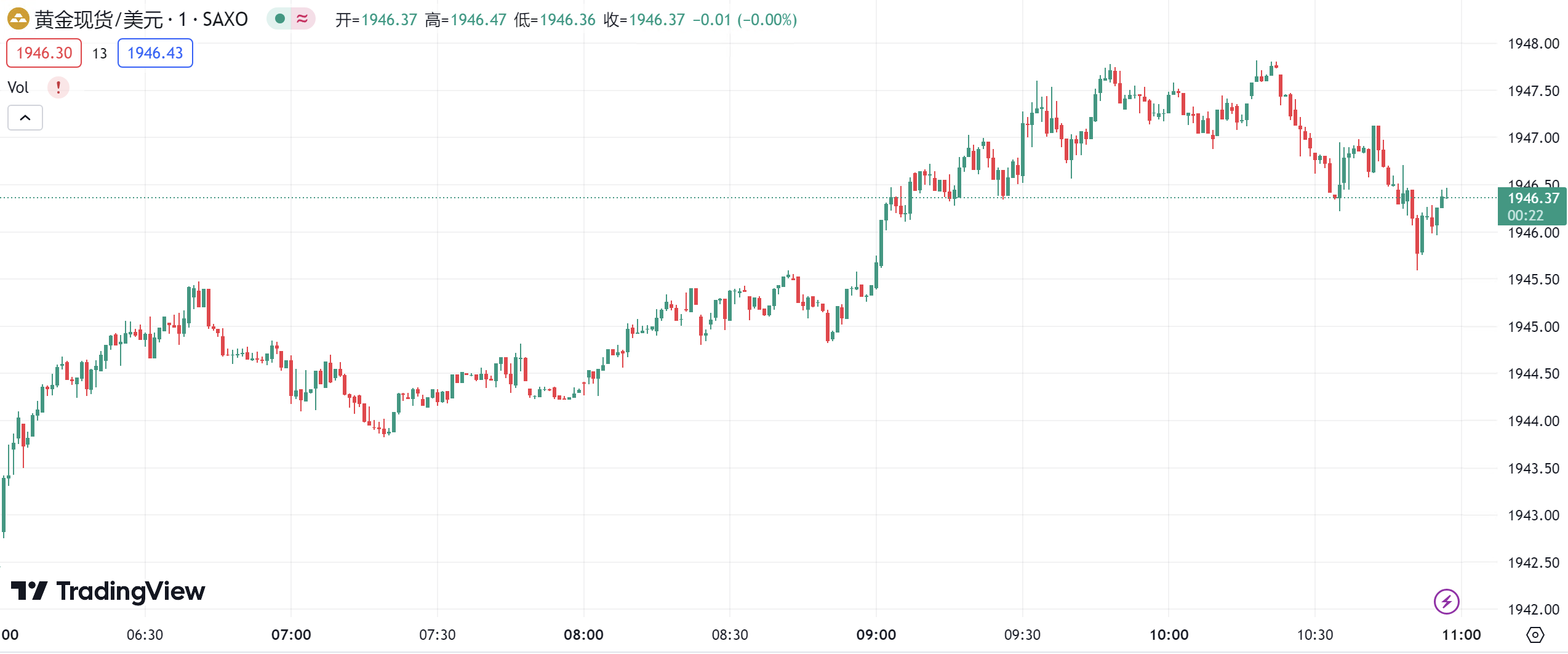The image size is (1568, 654).
Task: Click the red sell price 1946.30
Action: pos(44,53)
